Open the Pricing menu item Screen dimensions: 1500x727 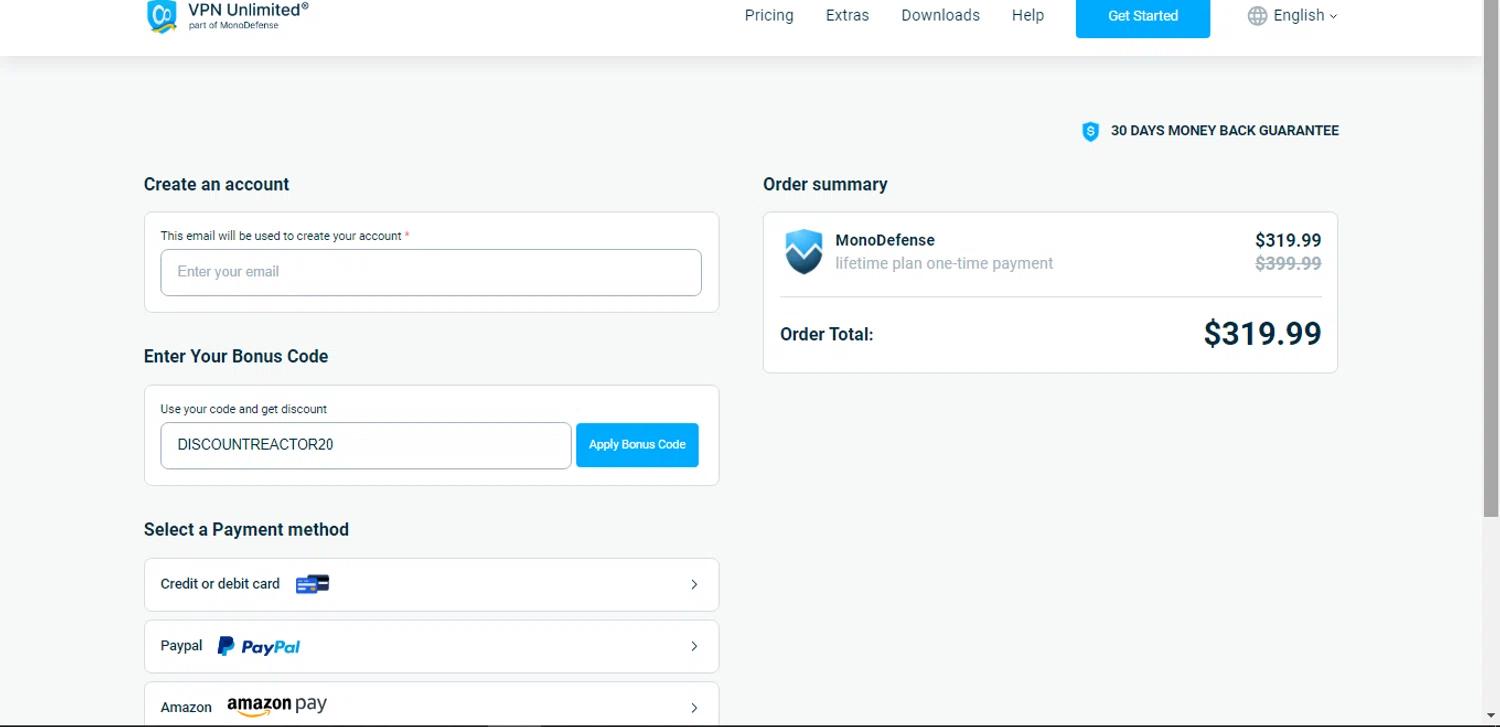pyautogui.click(x=769, y=16)
